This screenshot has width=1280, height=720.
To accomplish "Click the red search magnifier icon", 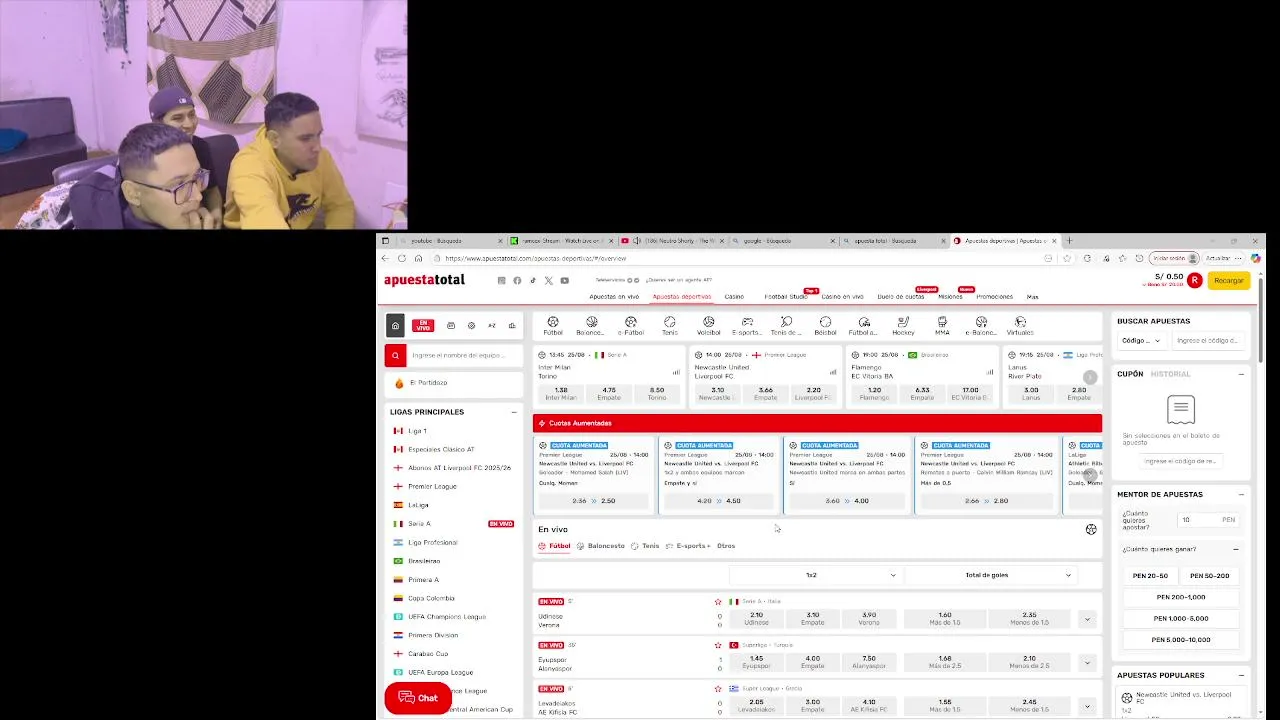I will [x=395, y=355].
